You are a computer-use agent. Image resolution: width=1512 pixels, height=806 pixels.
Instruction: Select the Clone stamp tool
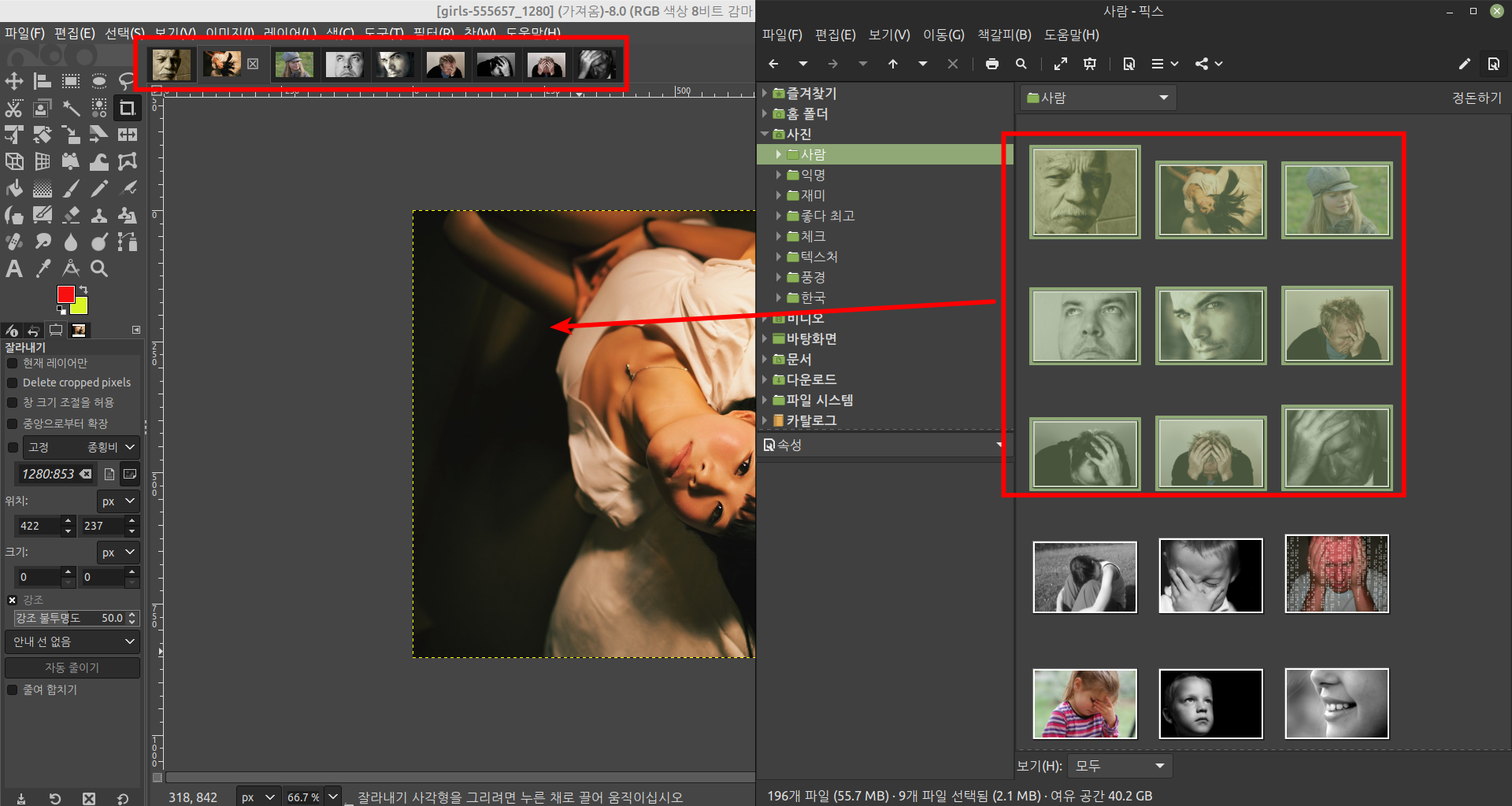pos(99,215)
